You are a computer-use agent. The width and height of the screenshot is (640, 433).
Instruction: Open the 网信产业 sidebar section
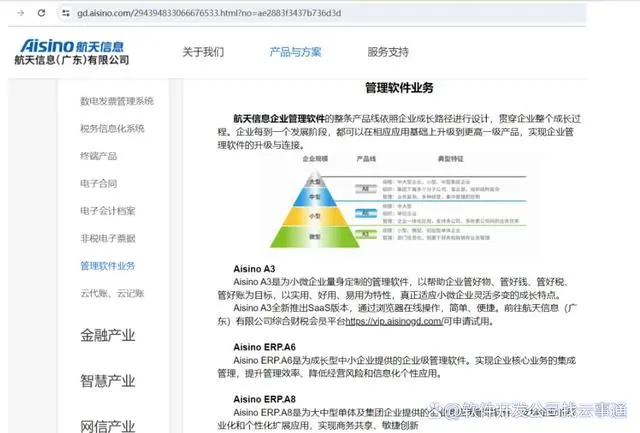107,426
